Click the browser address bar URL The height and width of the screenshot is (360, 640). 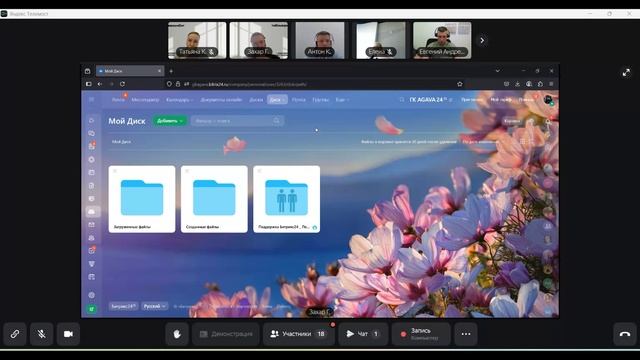point(249,84)
